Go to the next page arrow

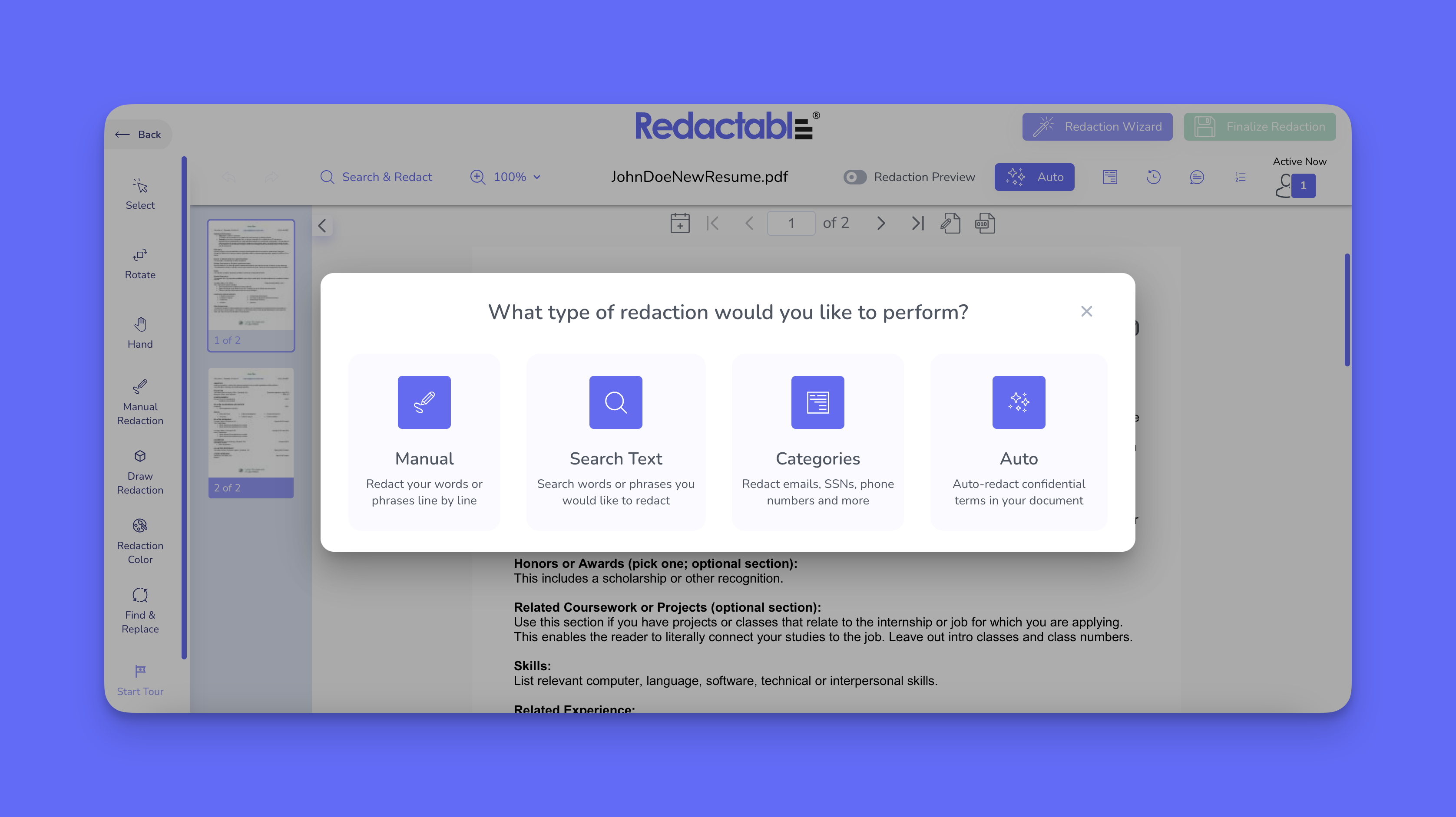tap(880, 224)
